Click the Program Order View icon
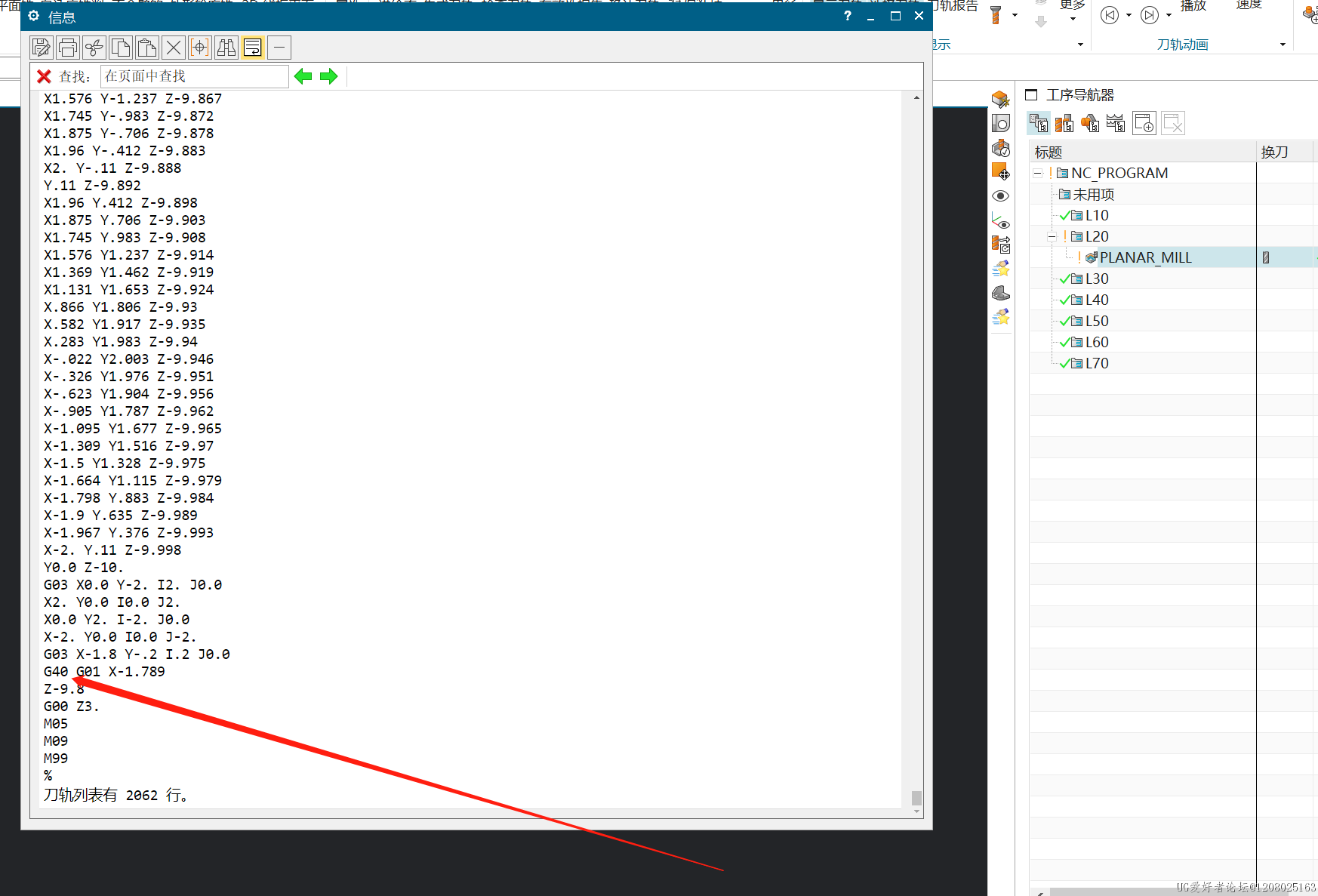This screenshot has width=1318, height=896. coord(1039,123)
